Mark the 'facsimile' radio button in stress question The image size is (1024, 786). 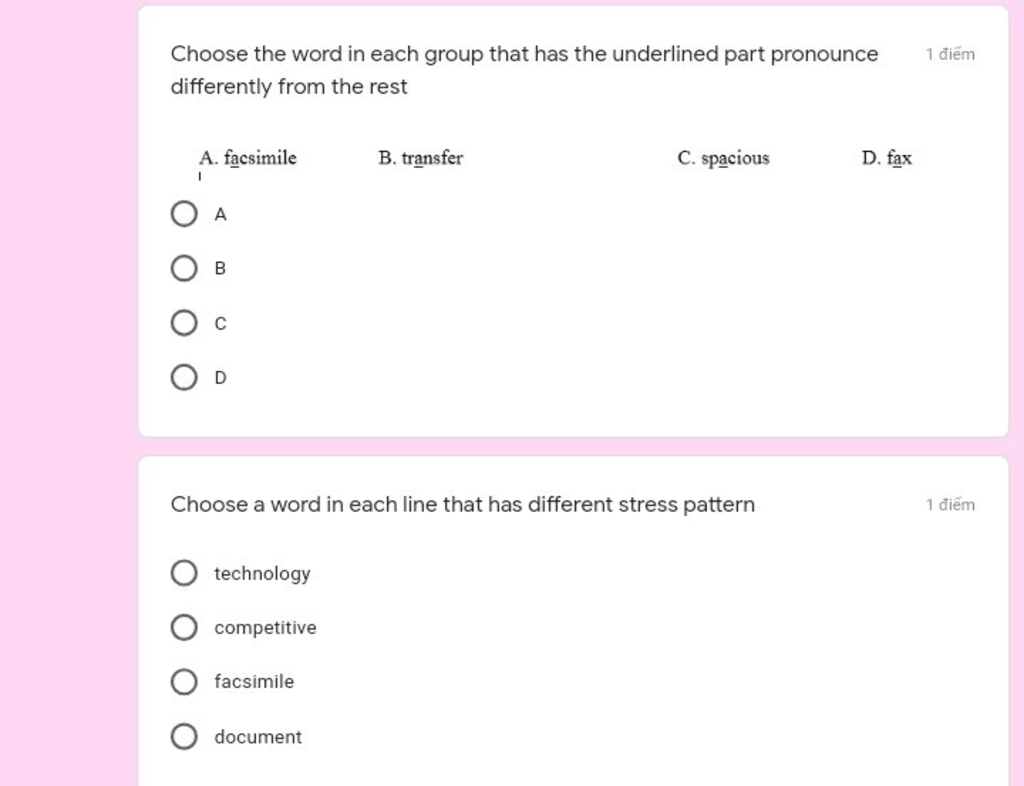pyautogui.click(x=184, y=682)
